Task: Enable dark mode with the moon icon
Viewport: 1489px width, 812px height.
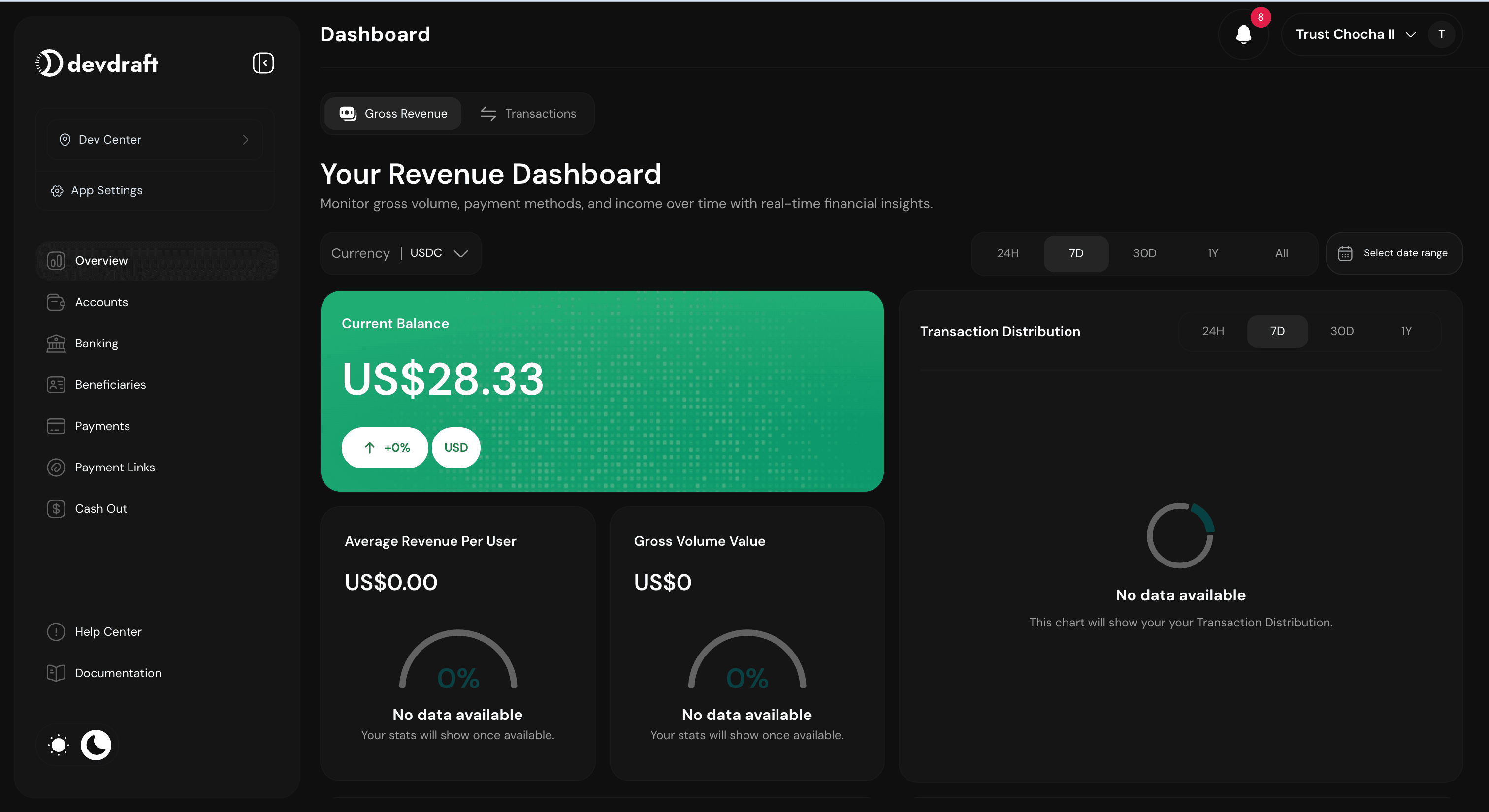Action: [96, 745]
